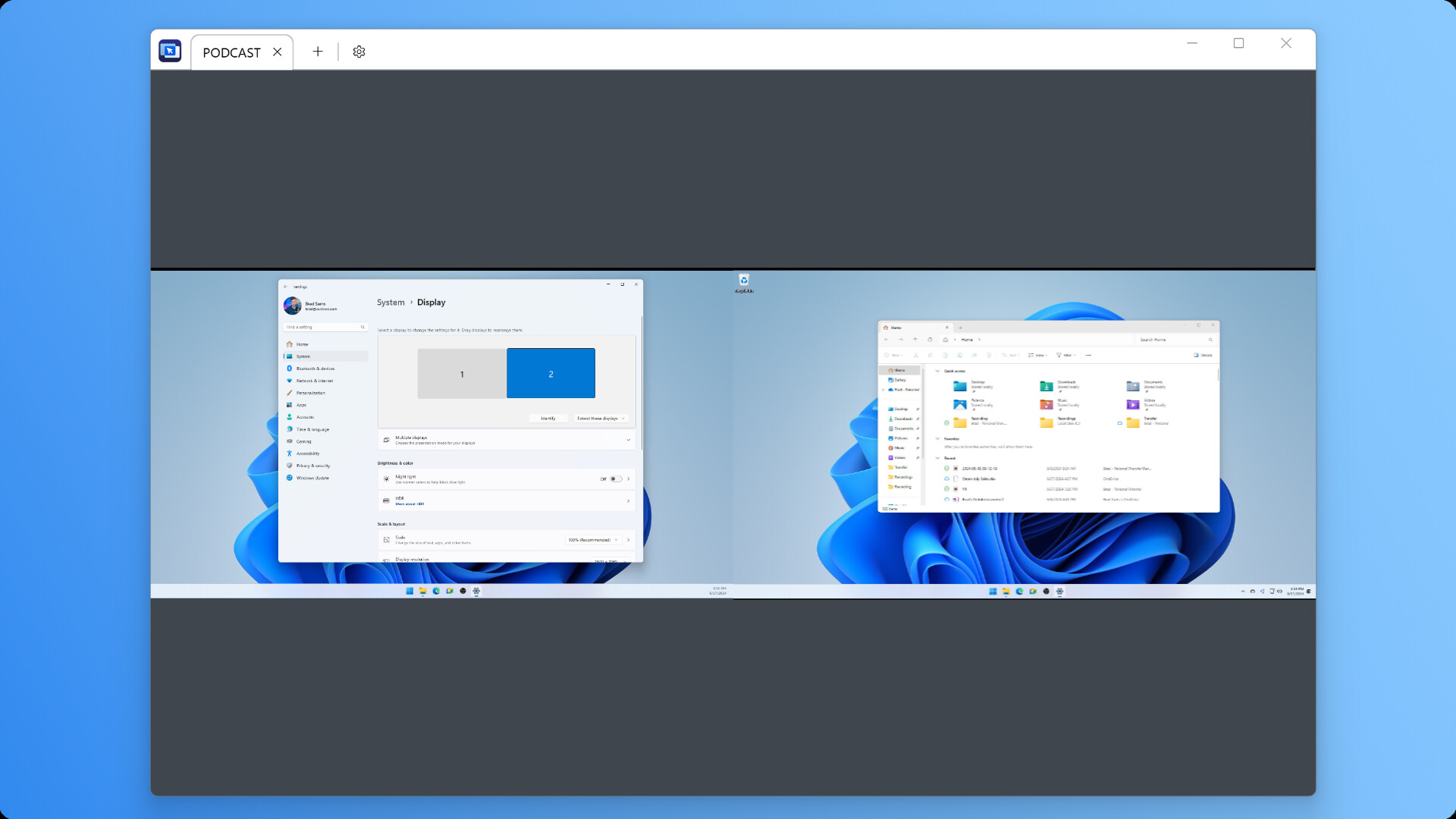This screenshot has height=819, width=1456.
Task: Open the View menu in File Explorer
Action: [1037, 355]
